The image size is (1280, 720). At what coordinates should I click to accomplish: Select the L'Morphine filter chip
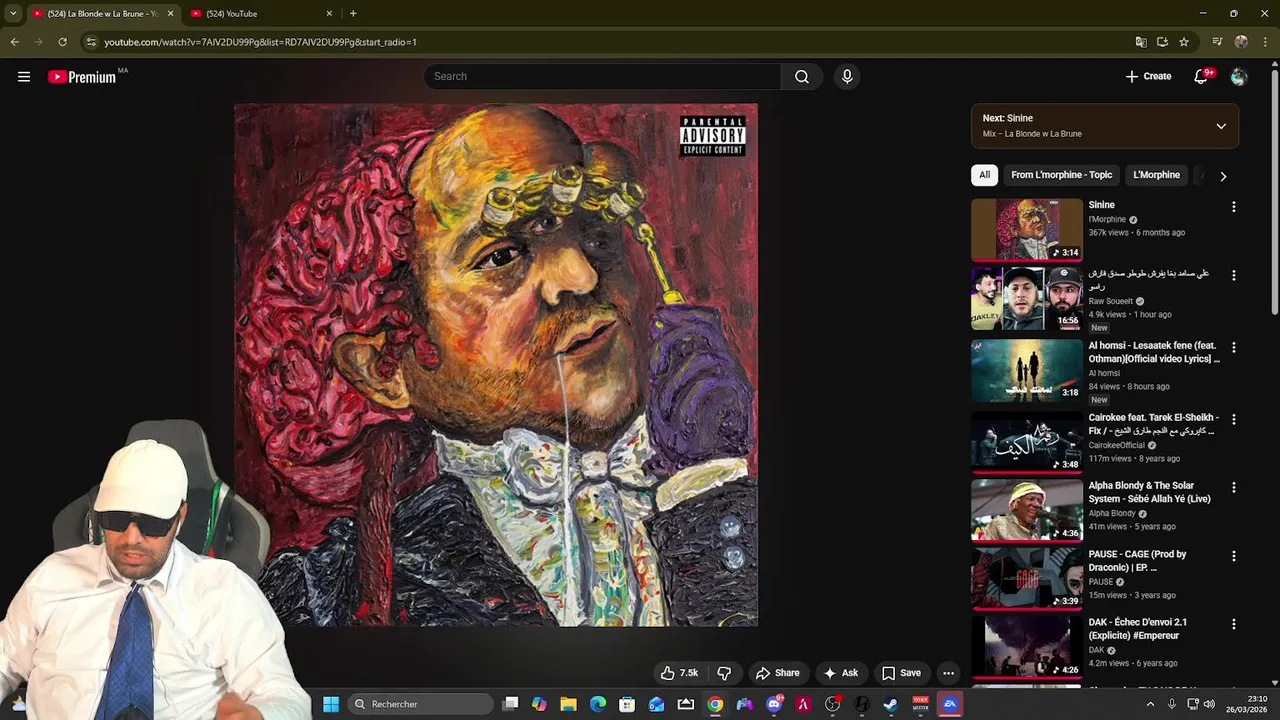pos(1156,175)
